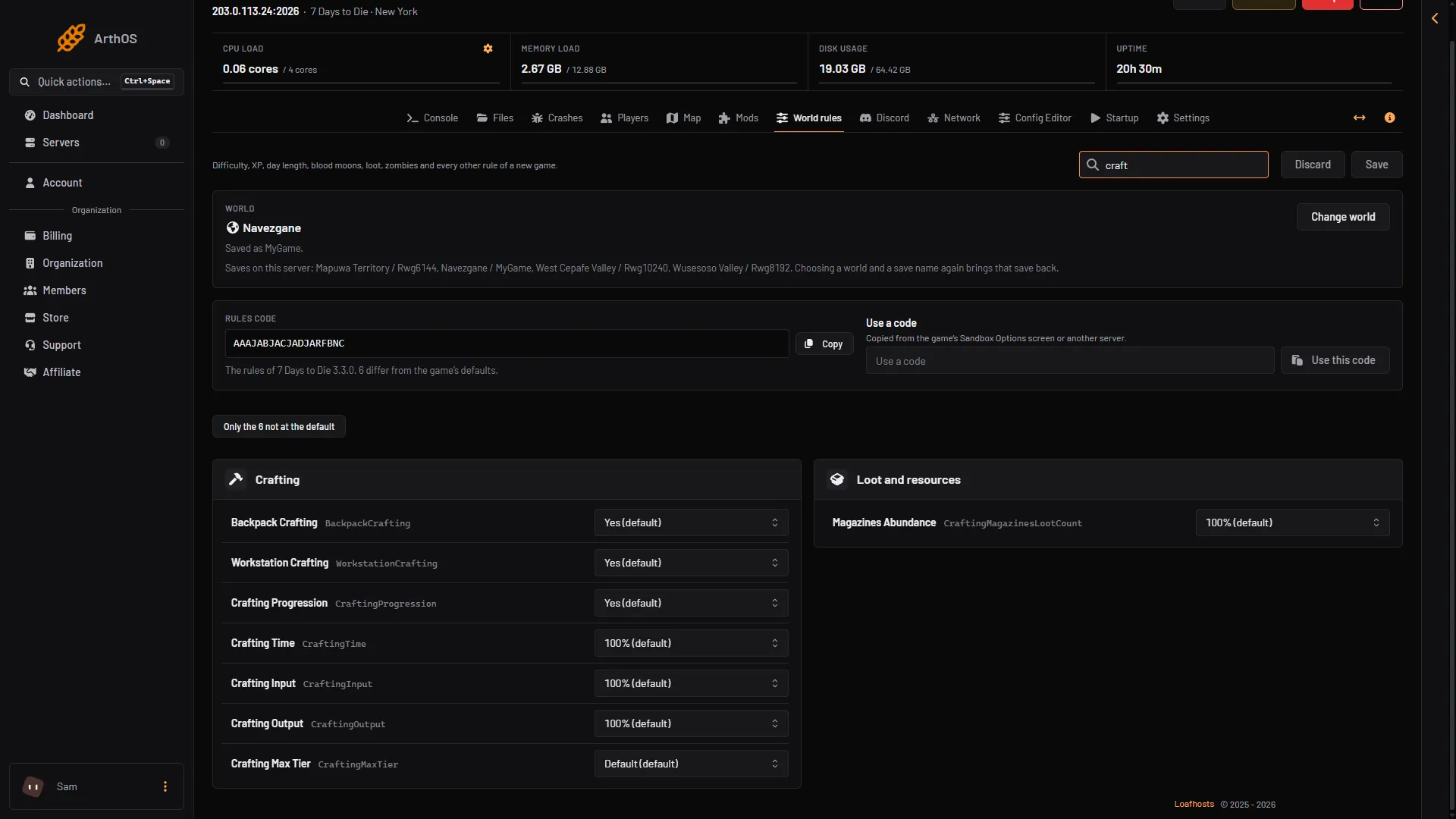Open the Magazines Abundance dropdown
The width and height of the screenshot is (1456, 819).
tap(1292, 522)
